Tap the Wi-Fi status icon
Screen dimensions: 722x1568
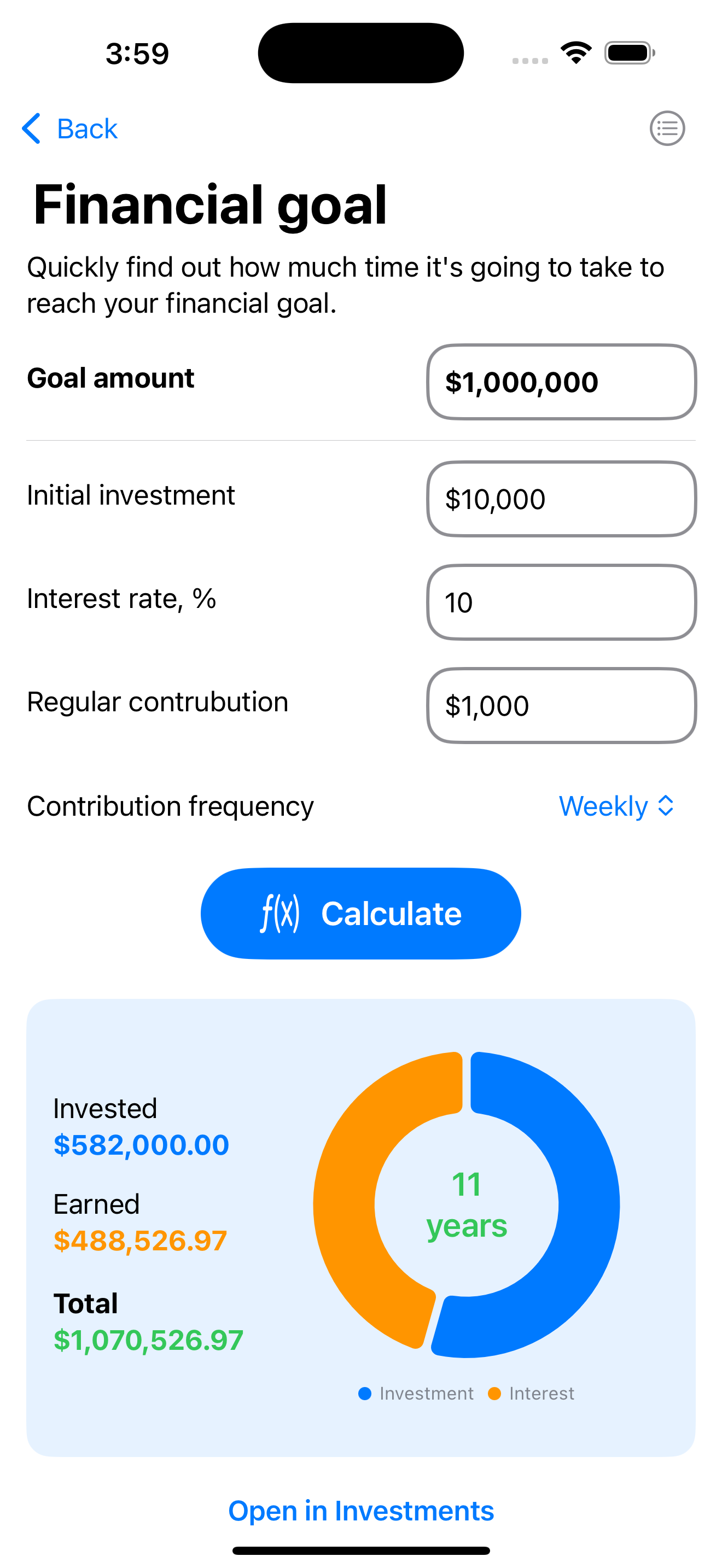click(576, 53)
